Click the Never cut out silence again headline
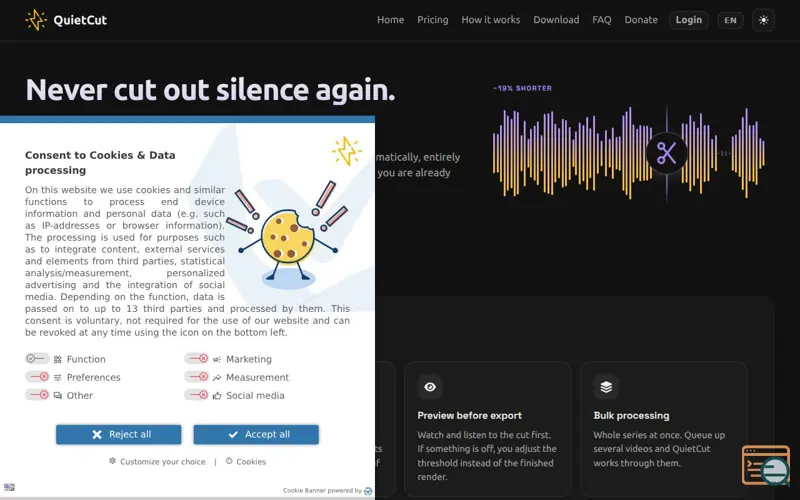The width and height of the screenshot is (800, 500). pos(210,90)
